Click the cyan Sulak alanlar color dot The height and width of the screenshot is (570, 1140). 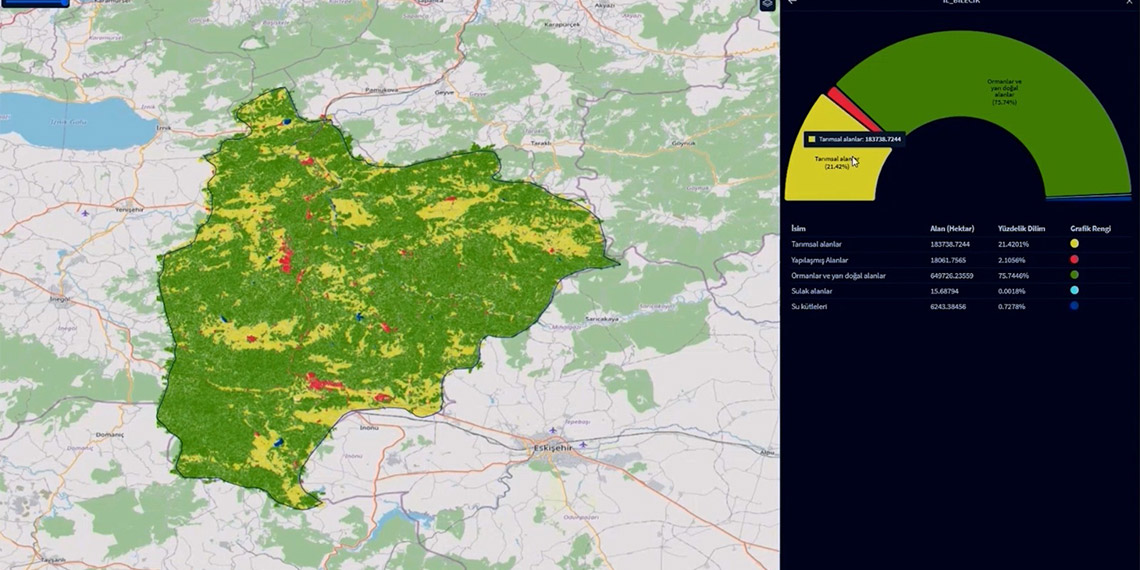(1074, 291)
